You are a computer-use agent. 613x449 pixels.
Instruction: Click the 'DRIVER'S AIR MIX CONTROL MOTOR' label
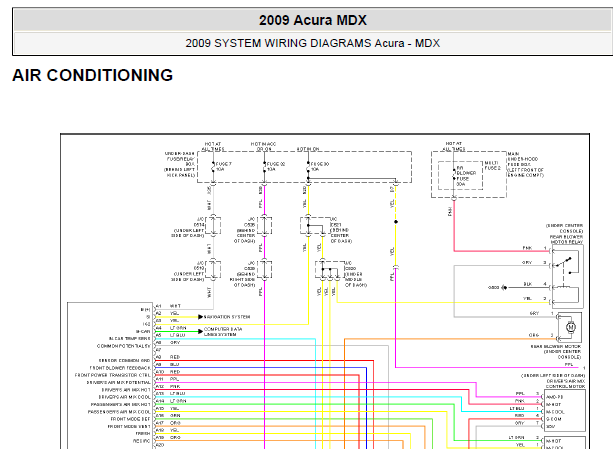(566, 383)
